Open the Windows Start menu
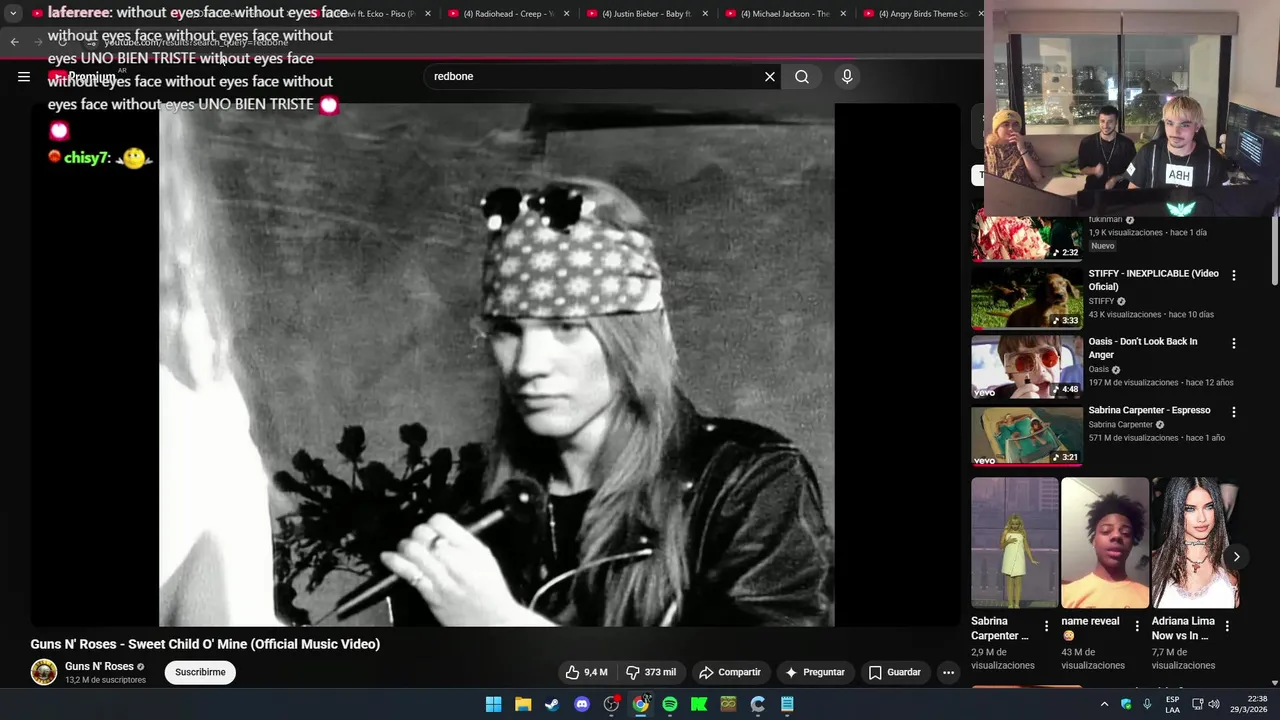1280x720 pixels. click(x=493, y=704)
